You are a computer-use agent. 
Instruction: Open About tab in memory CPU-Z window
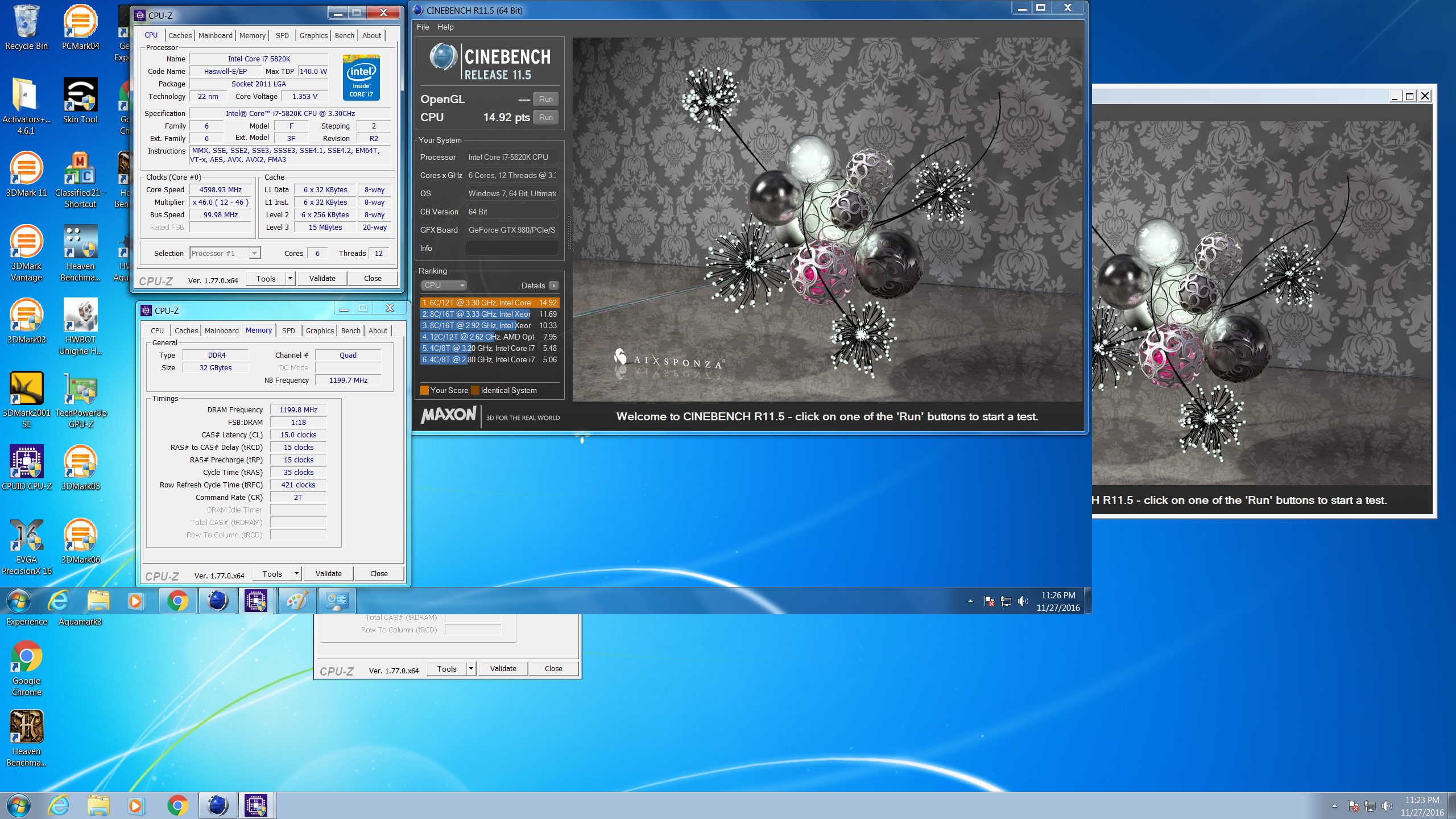[x=378, y=330]
